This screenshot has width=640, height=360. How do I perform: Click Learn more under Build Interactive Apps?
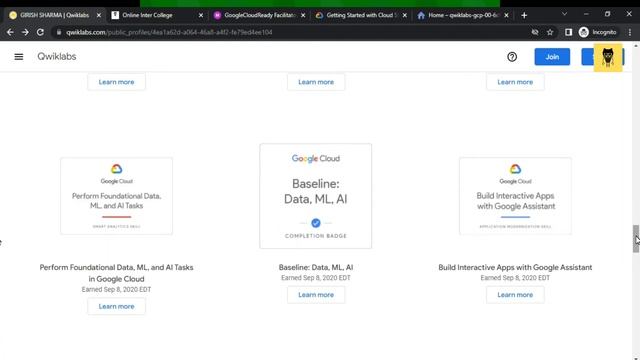point(515,295)
